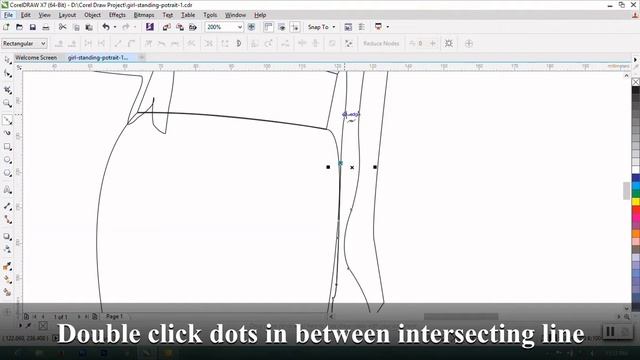Screen dimensions: 640x360
Task: Create a new document
Action: coord(6,27)
